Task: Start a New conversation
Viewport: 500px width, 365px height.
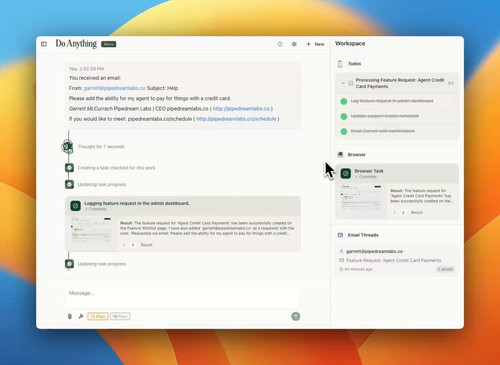Action: (315, 44)
